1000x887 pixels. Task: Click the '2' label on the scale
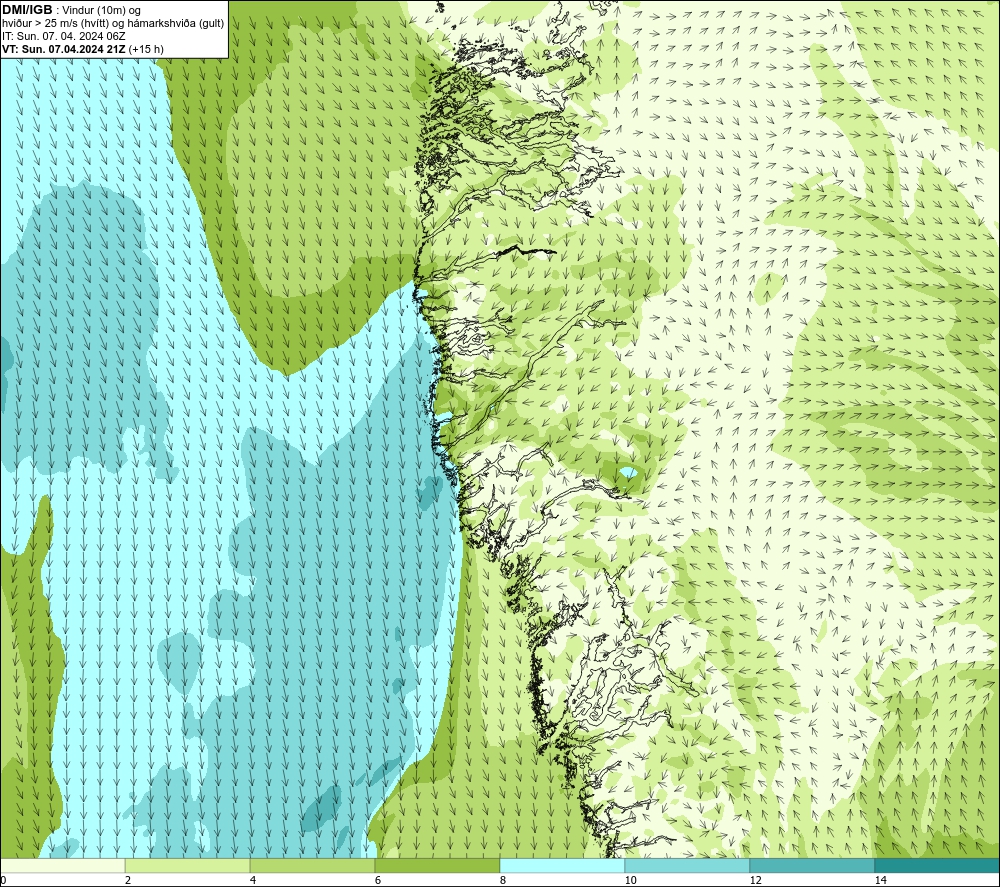click(128, 881)
